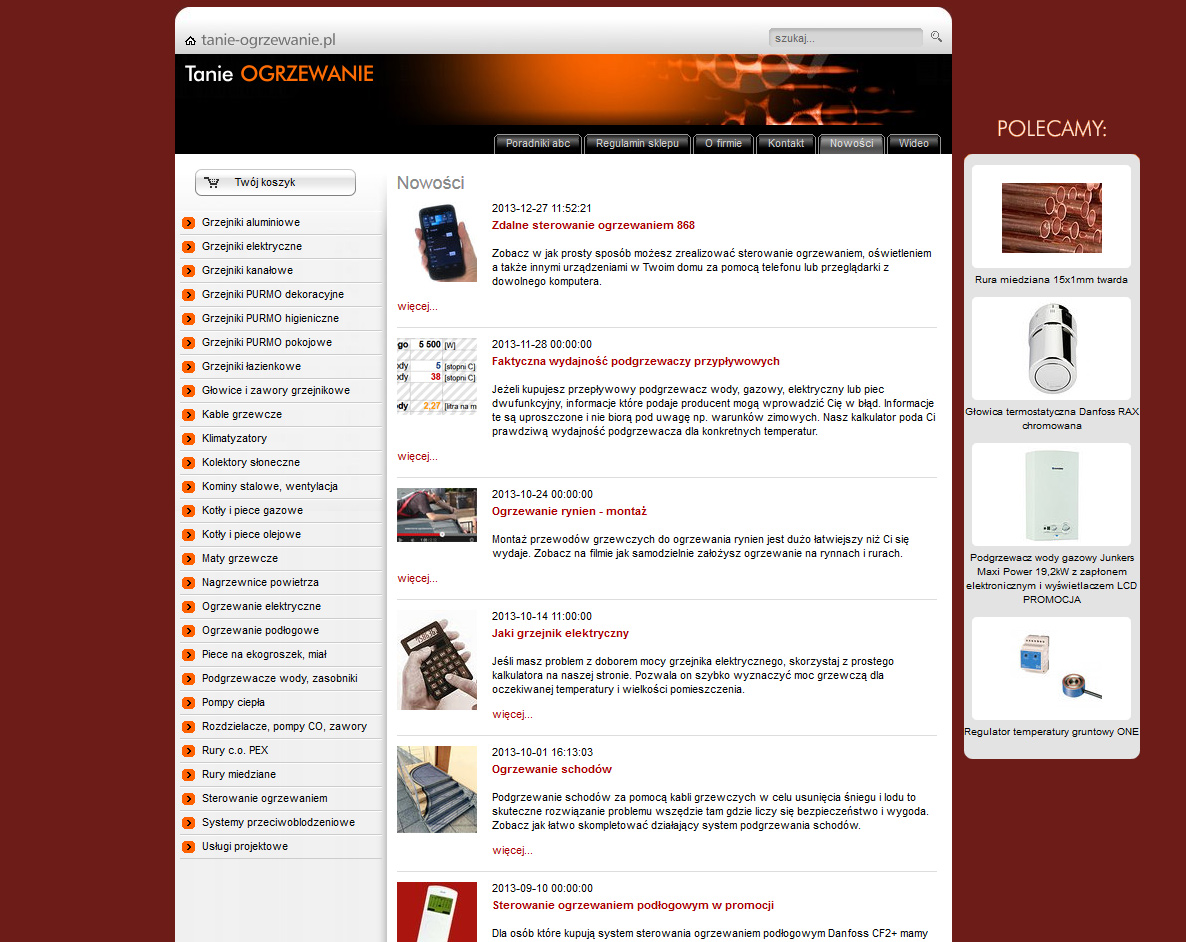This screenshot has width=1186, height=942.
Task: Select the Kable grzewcze category
Action: coord(242,415)
